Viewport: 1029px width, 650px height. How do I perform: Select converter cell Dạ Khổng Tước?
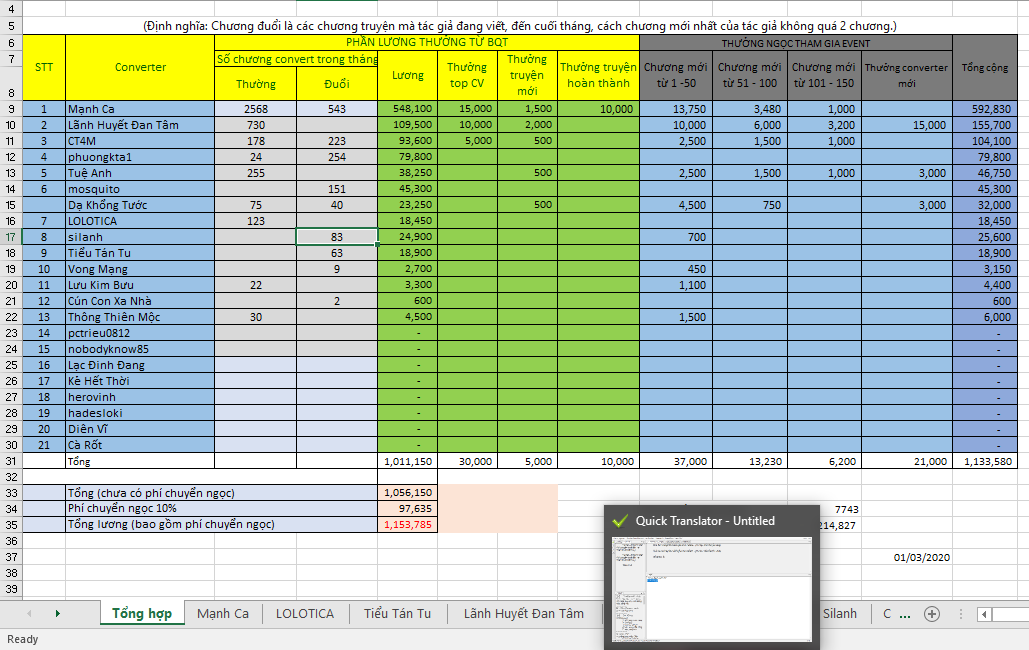pyautogui.click(x=140, y=205)
